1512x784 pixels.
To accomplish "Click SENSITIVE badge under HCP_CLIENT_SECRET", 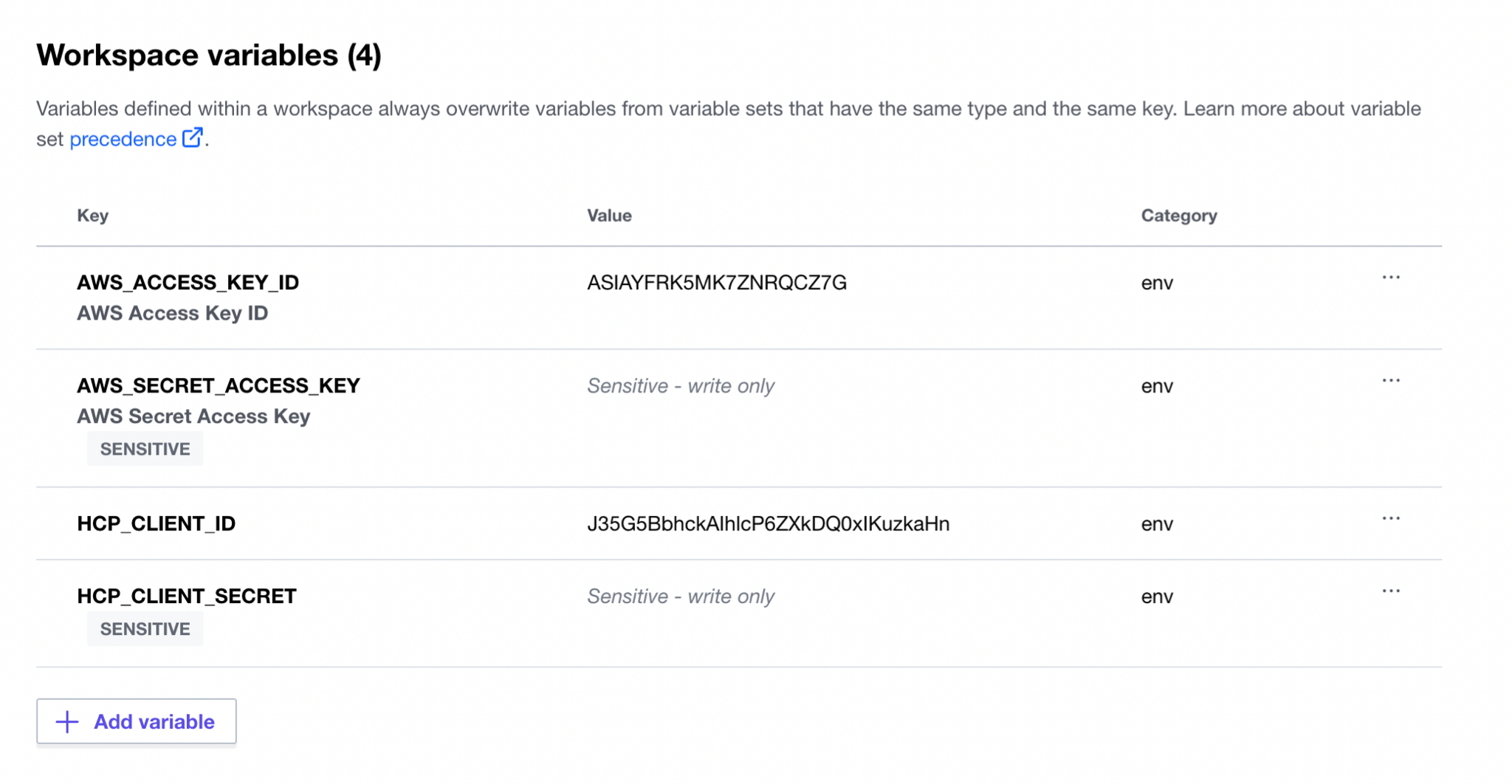I will (x=145, y=629).
